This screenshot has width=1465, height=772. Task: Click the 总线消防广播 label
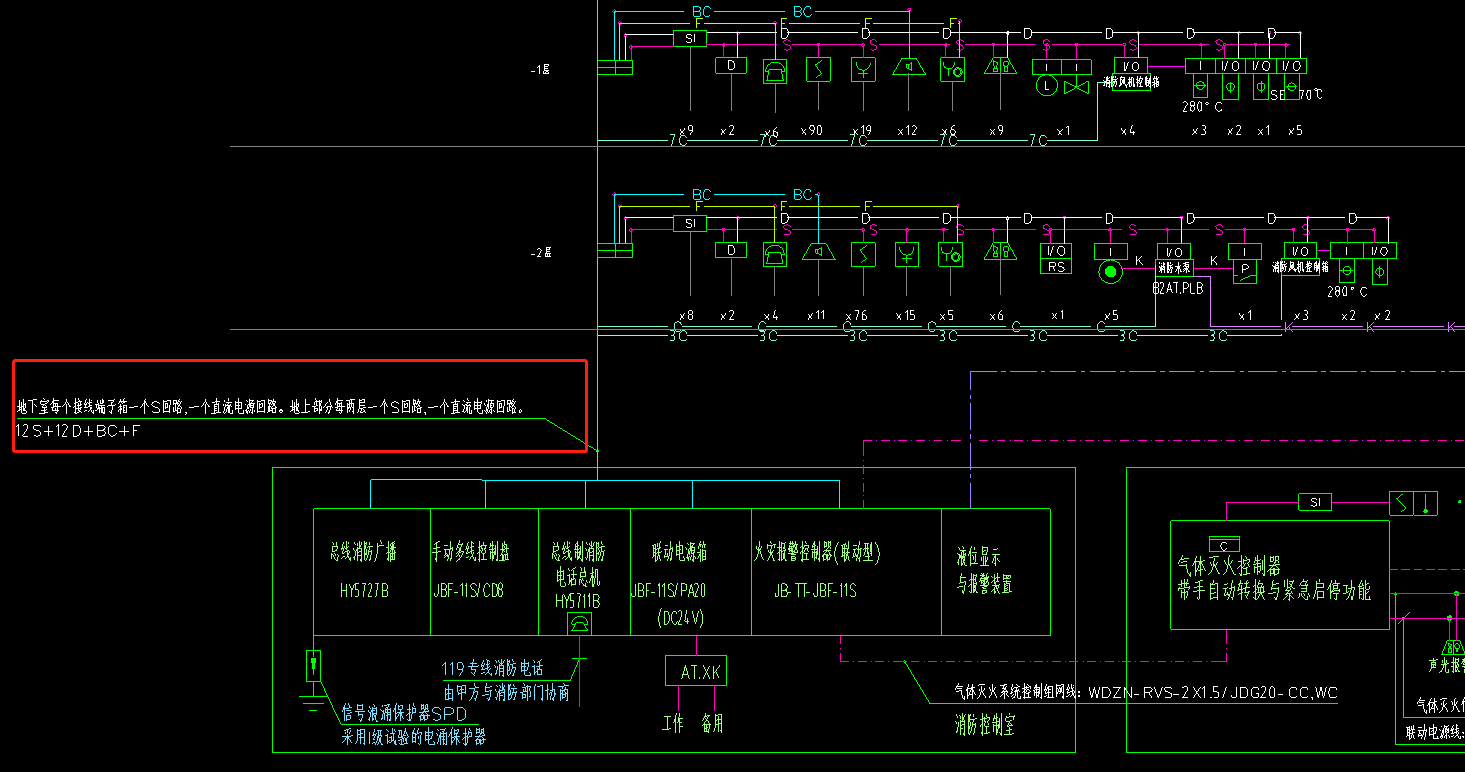pyautogui.click(x=364, y=551)
